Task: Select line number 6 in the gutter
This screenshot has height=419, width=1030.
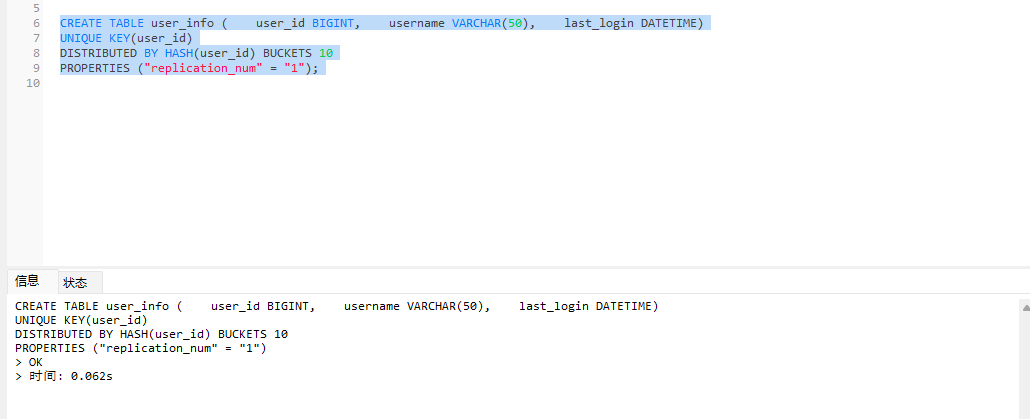Action: 36,23
